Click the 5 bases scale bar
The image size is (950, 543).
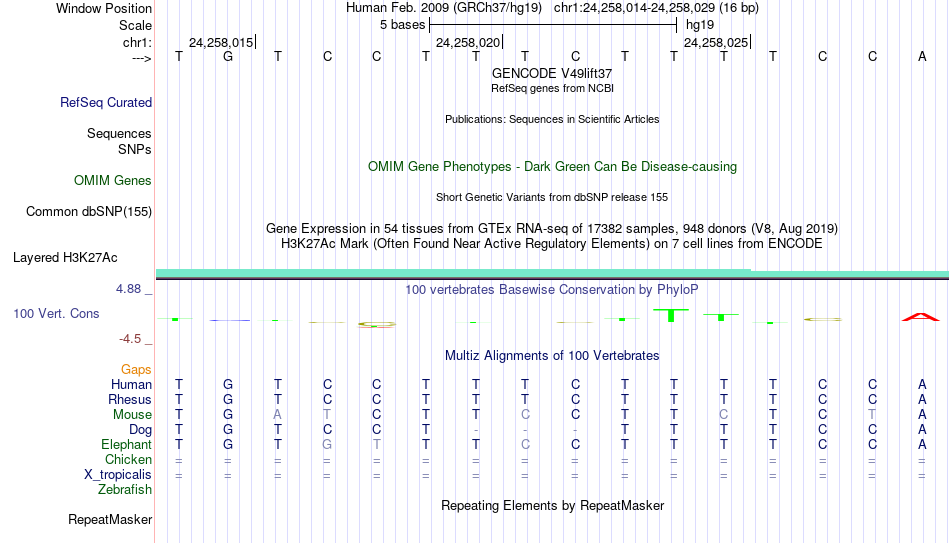pos(553,25)
